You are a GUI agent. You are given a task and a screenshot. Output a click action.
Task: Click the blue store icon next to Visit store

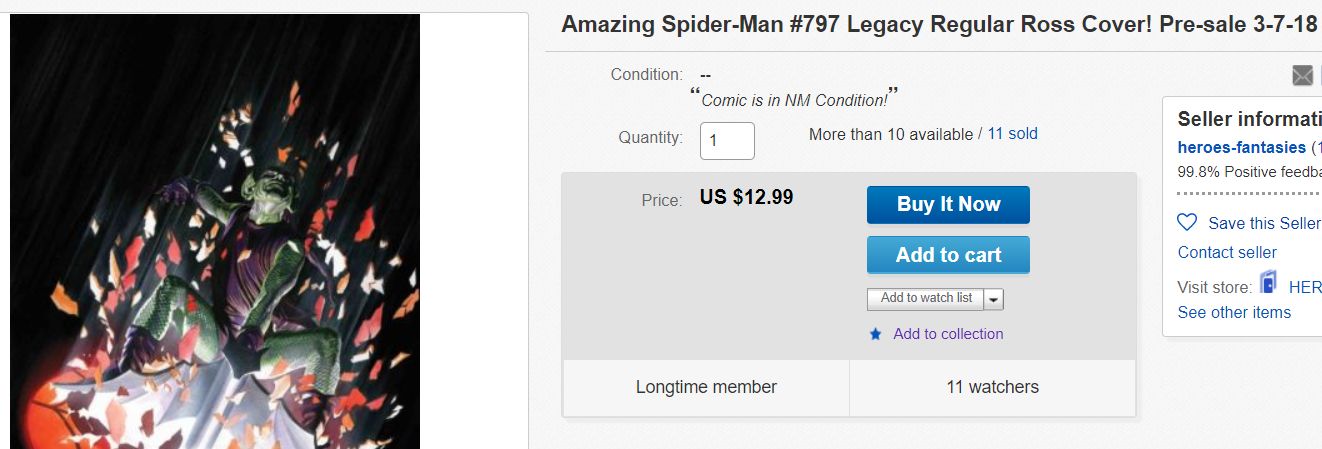coord(1268,283)
